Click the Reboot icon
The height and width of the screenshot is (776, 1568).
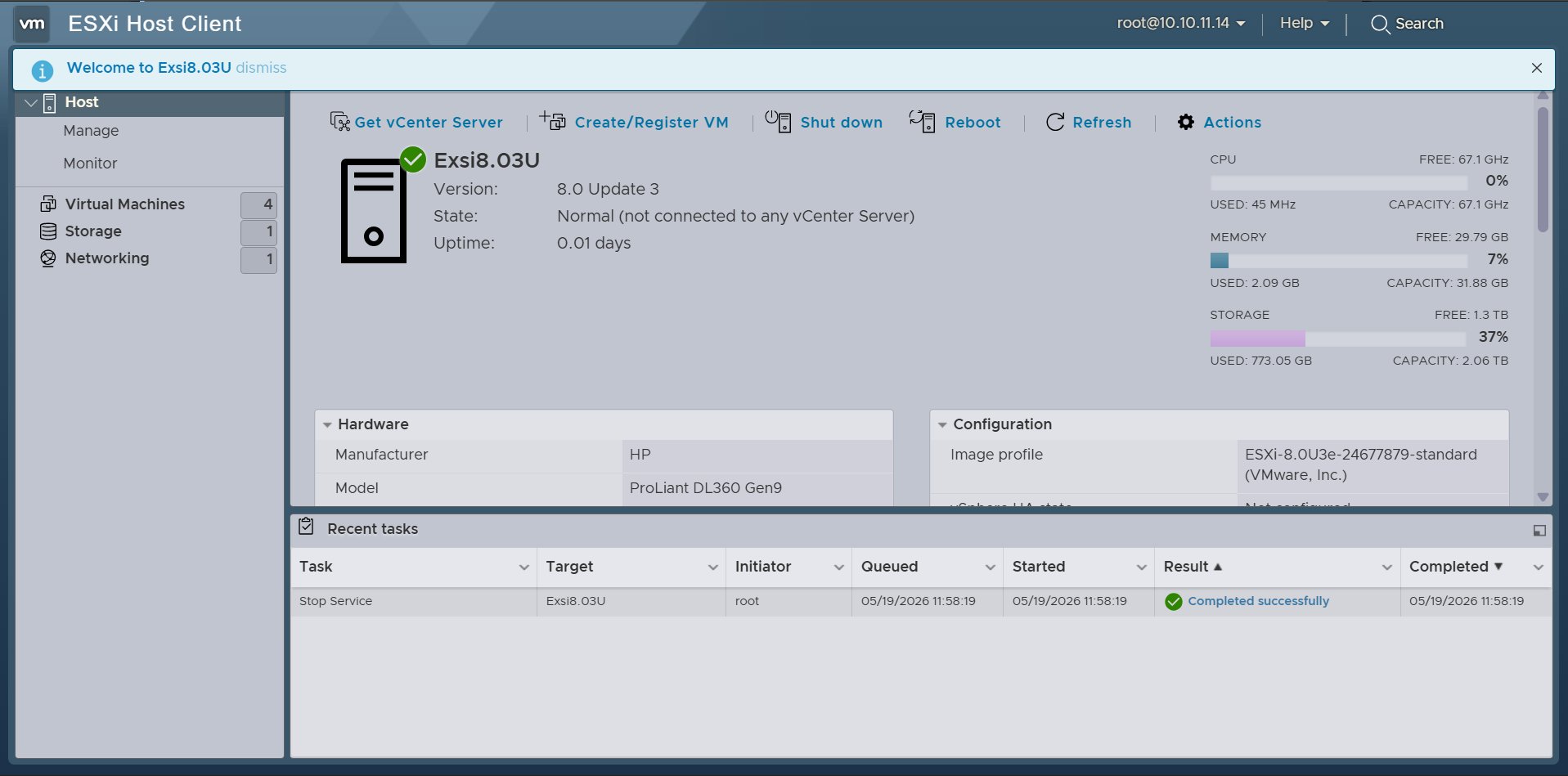coord(922,121)
